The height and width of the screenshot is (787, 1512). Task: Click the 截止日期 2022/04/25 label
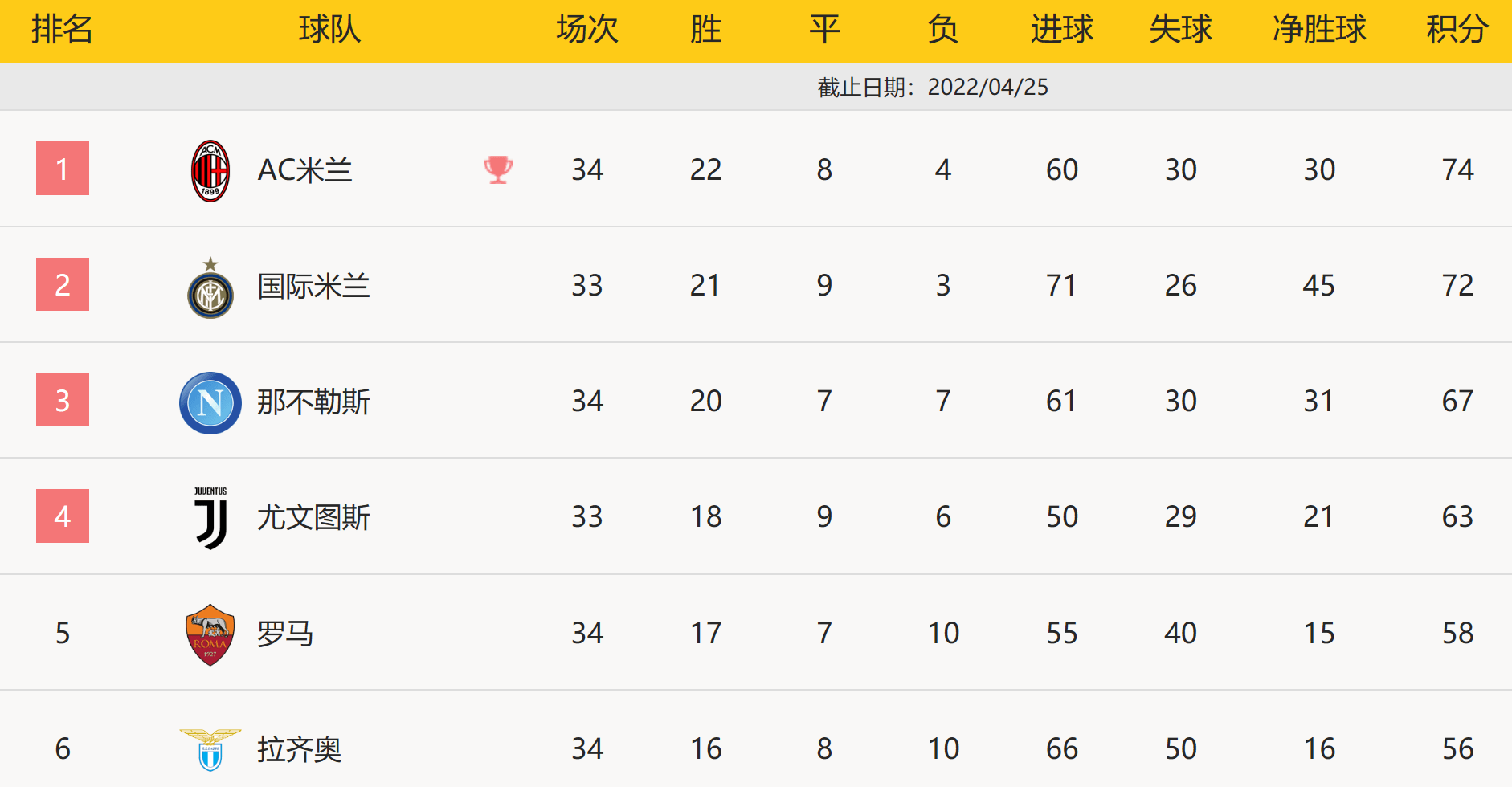pos(933,87)
